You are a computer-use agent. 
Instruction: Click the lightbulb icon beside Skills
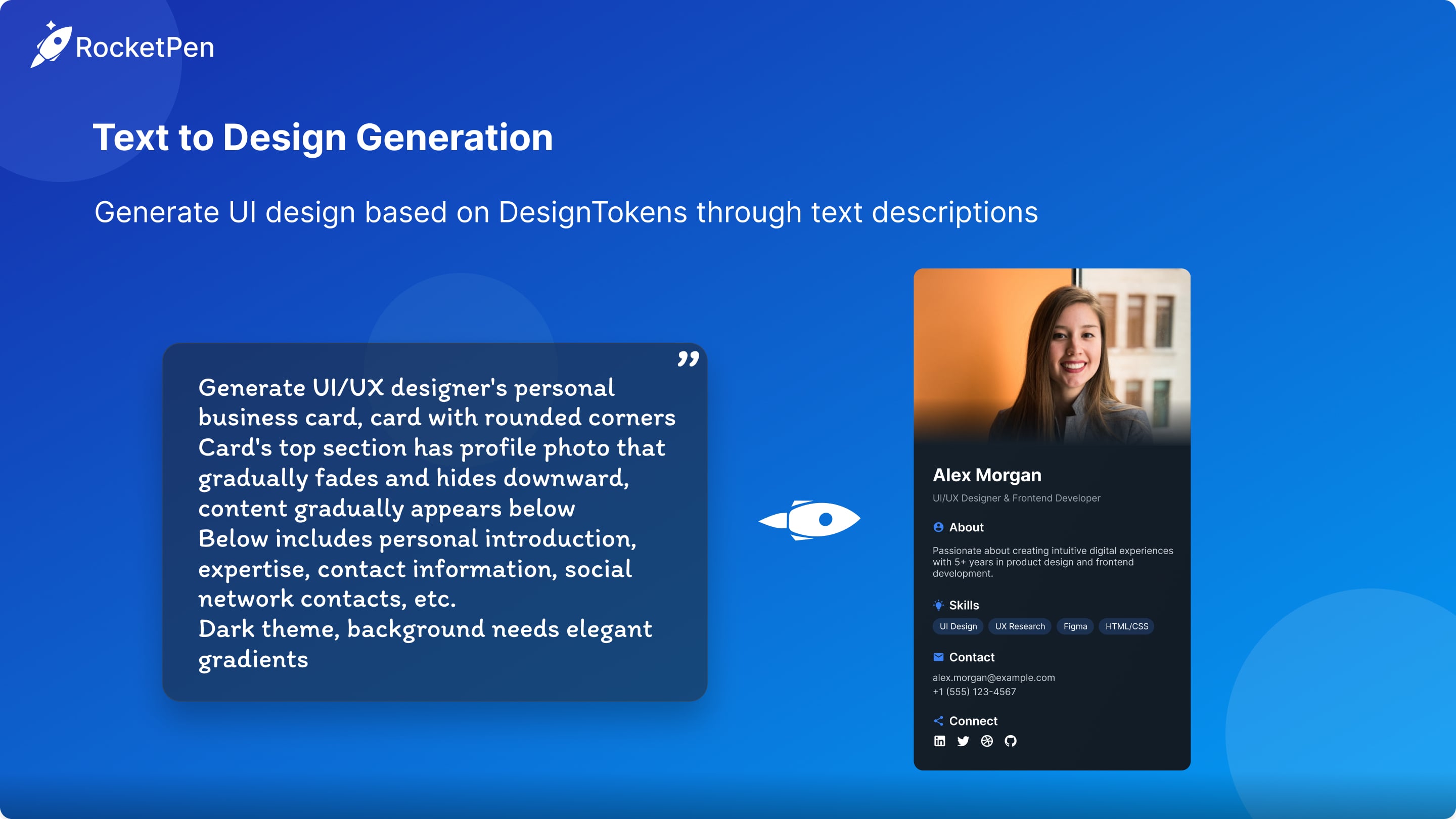pos(938,605)
